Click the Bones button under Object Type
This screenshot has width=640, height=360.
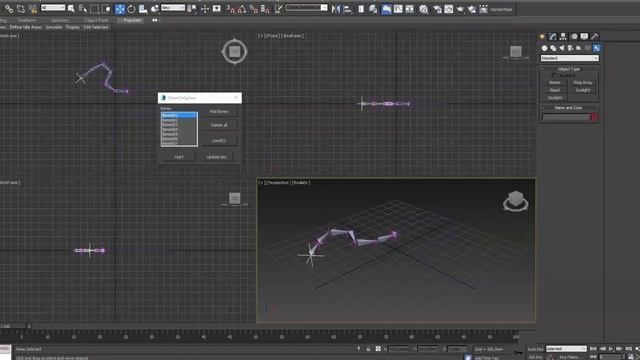(x=554, y=83)
